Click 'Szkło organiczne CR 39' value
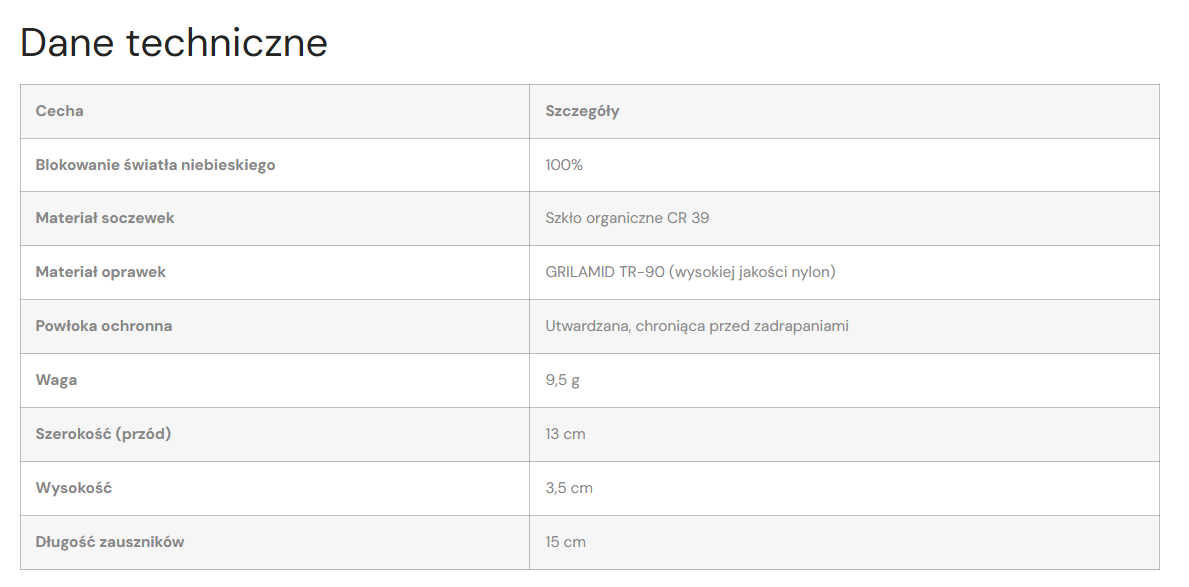 627,218
